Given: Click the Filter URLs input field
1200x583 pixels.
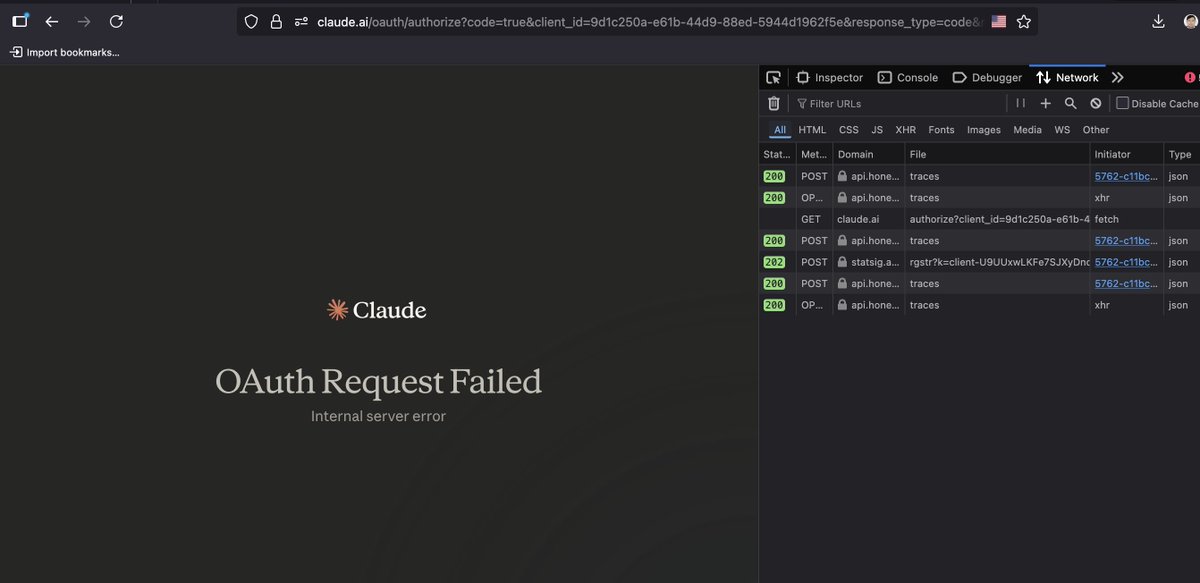Looking at the screenshot, I should pyautogui.click(x=900, y=103).
